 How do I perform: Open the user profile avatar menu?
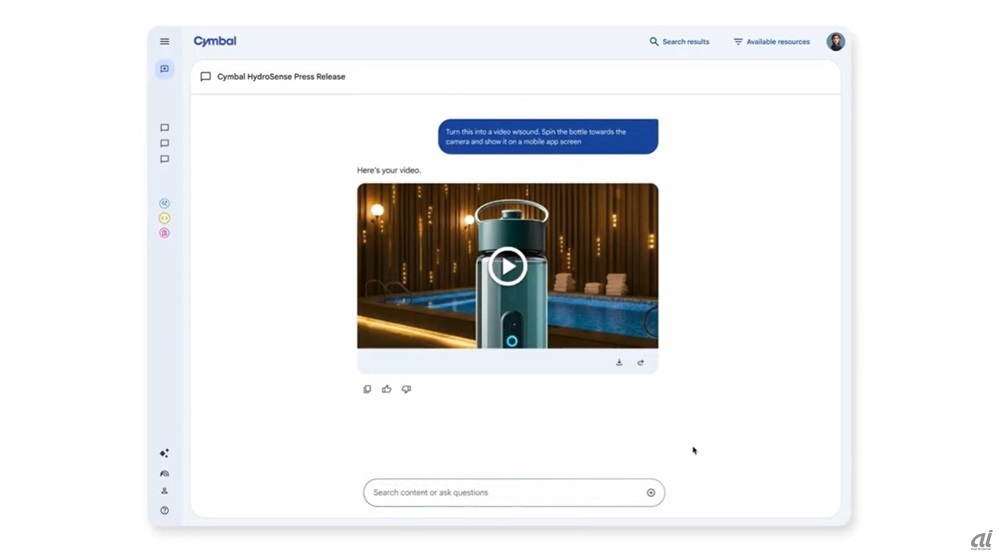[835, 42]
